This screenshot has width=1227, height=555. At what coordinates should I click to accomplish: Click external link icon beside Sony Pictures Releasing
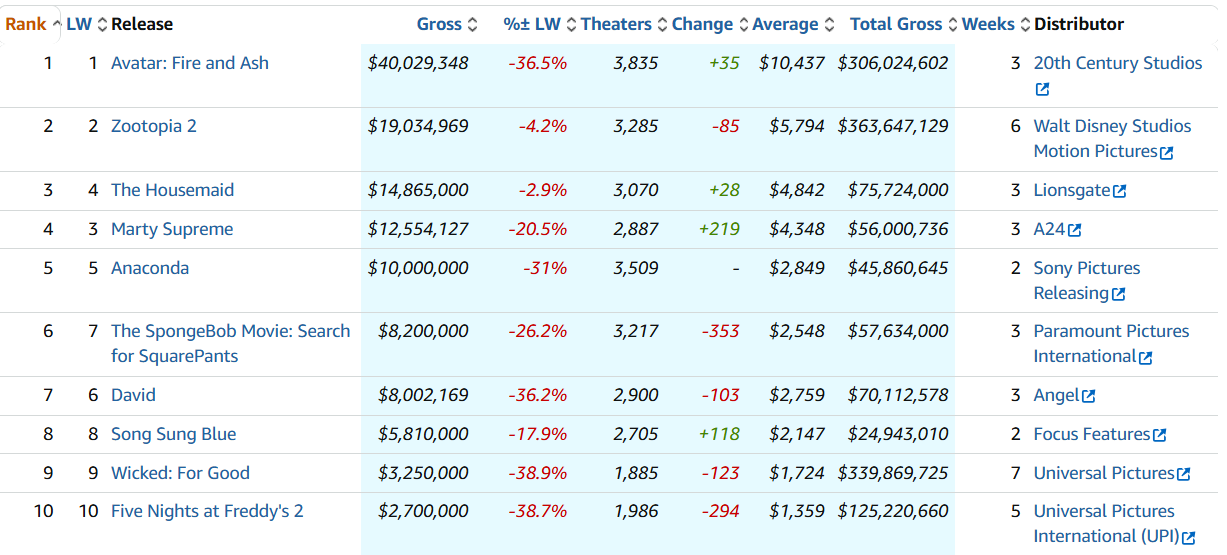click(1118, 294)
